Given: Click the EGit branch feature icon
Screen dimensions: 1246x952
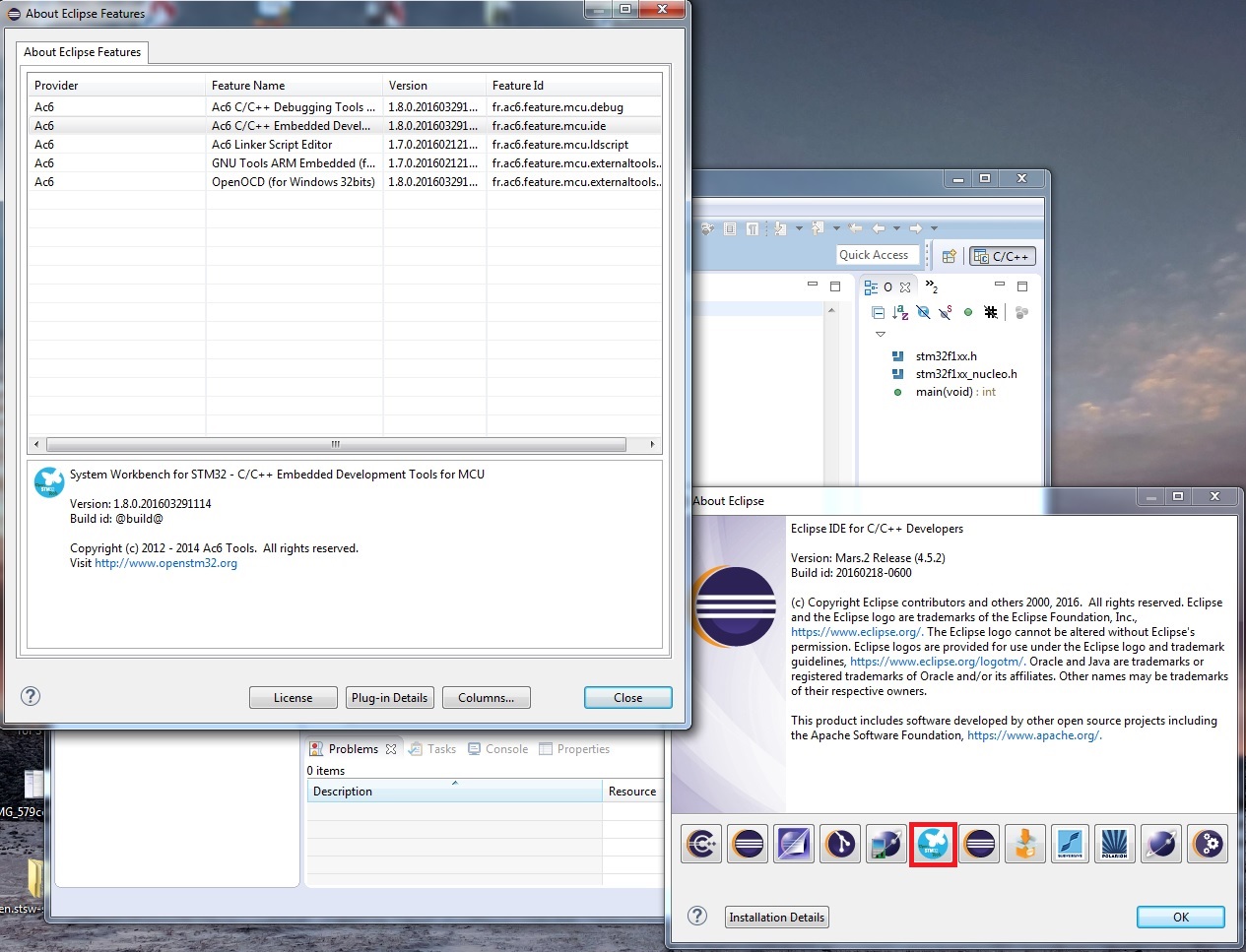Looking at the screenshot, I should [840, 844].
